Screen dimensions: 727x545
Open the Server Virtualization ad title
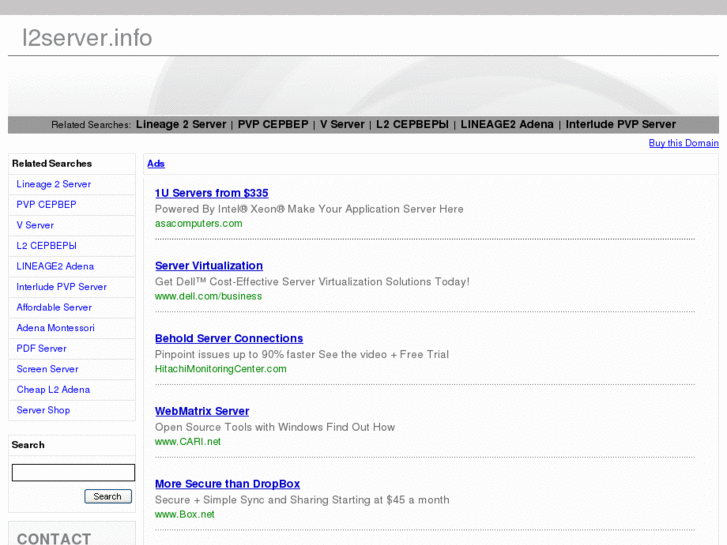coord(209,266)
